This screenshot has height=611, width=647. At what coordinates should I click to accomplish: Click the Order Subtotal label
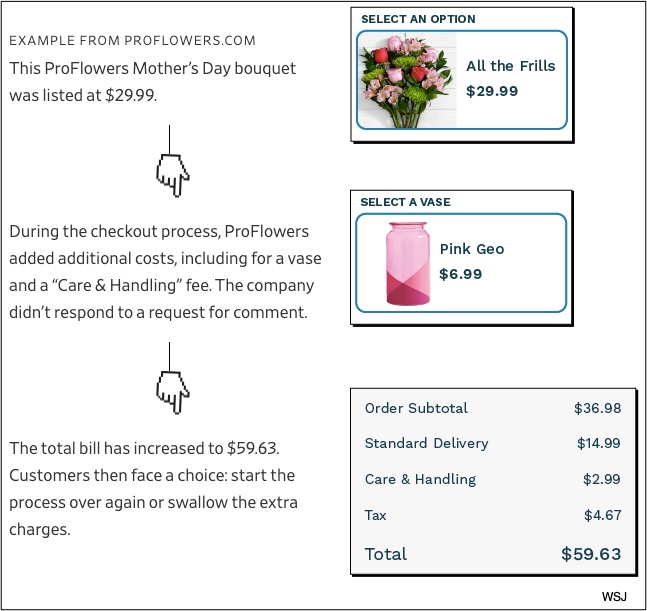[x=416, y=408]
